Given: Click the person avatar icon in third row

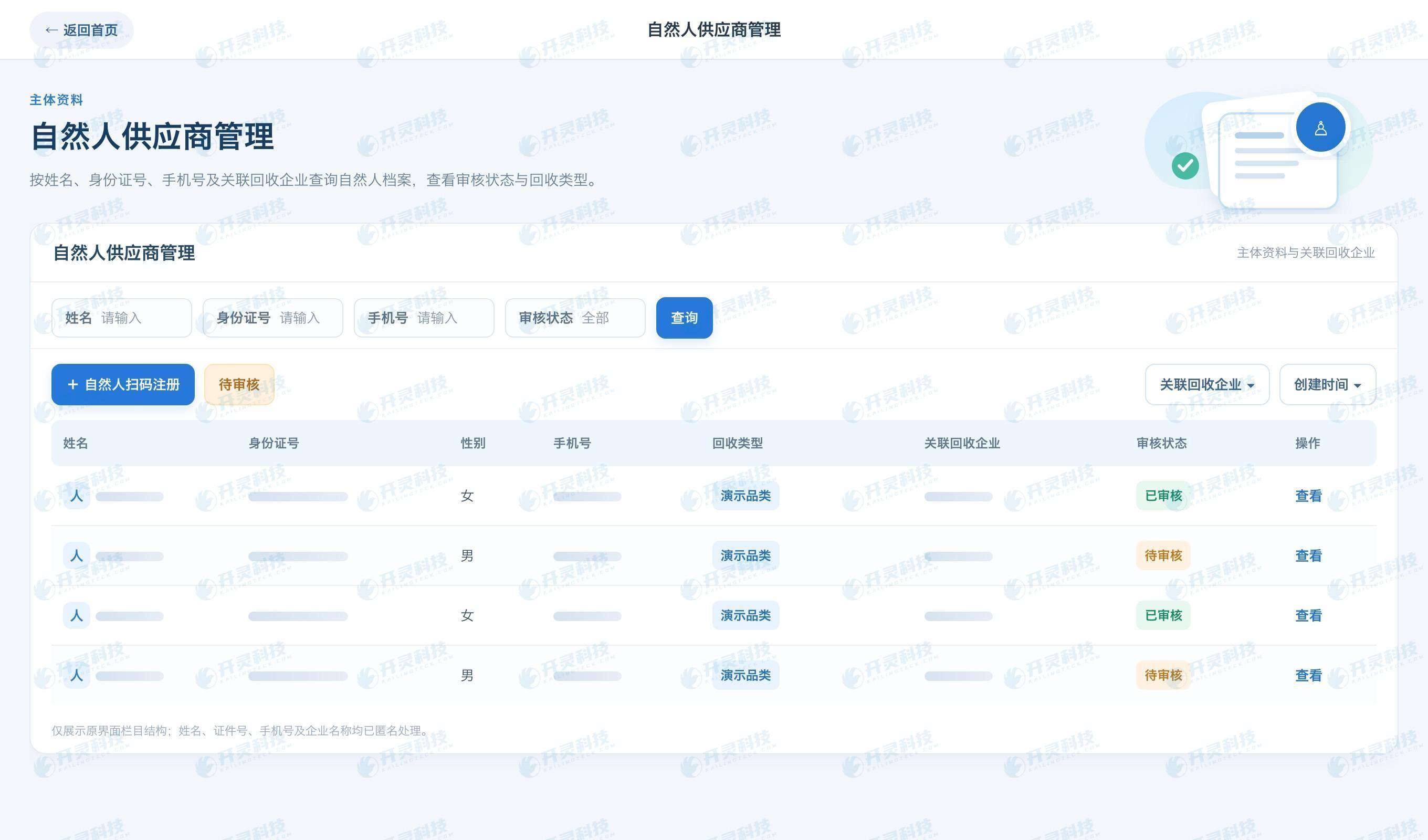Looking at the screenshot, I should tap(77, 615).
